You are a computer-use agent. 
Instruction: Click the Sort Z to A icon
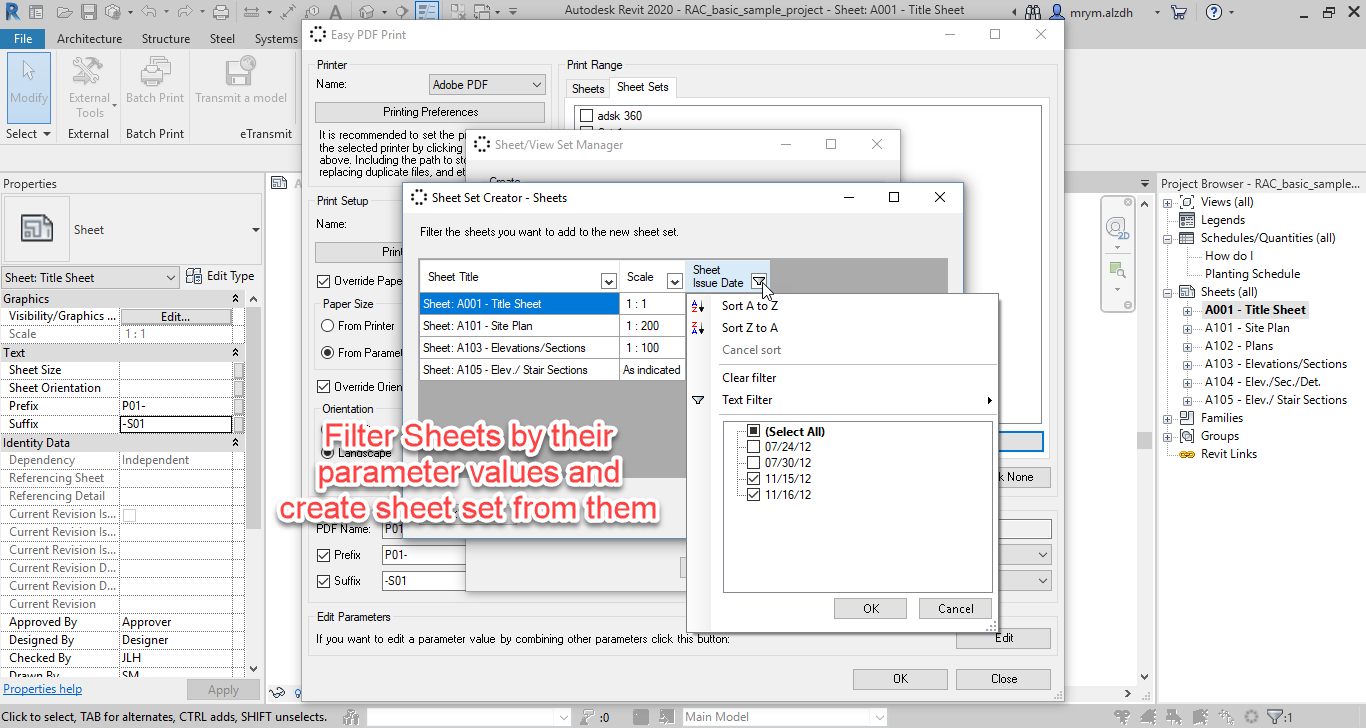(x=698, y=328)
